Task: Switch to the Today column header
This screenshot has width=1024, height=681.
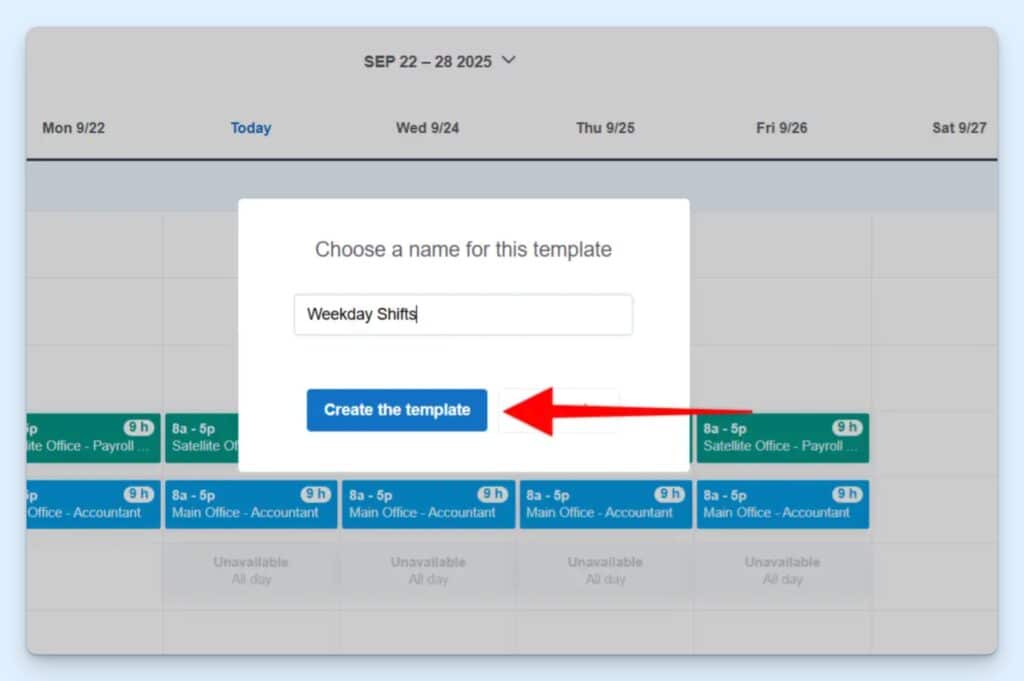Action: pos(250,128)
